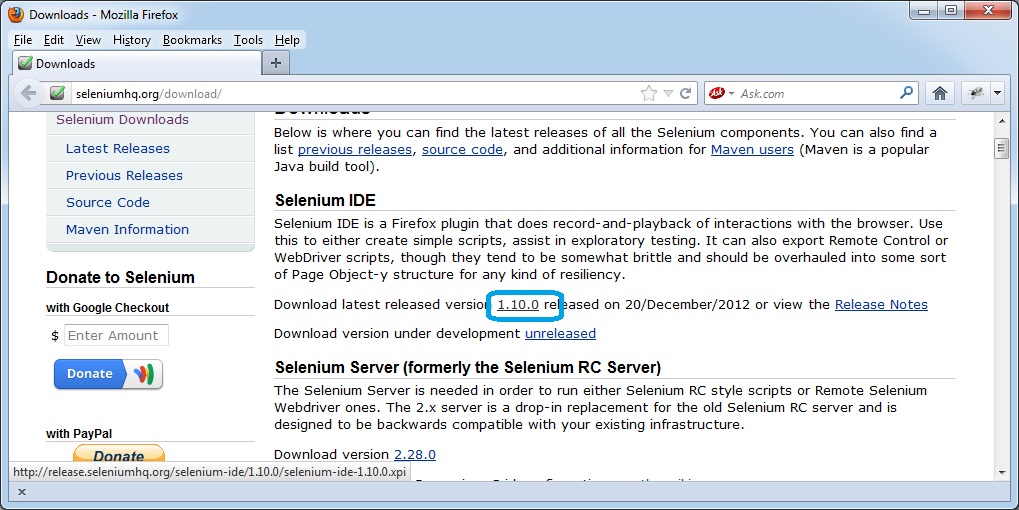Viewport: 1019px width, 510px height.
Task: Click the 'with PayPal' label
Action: (79, 434)
